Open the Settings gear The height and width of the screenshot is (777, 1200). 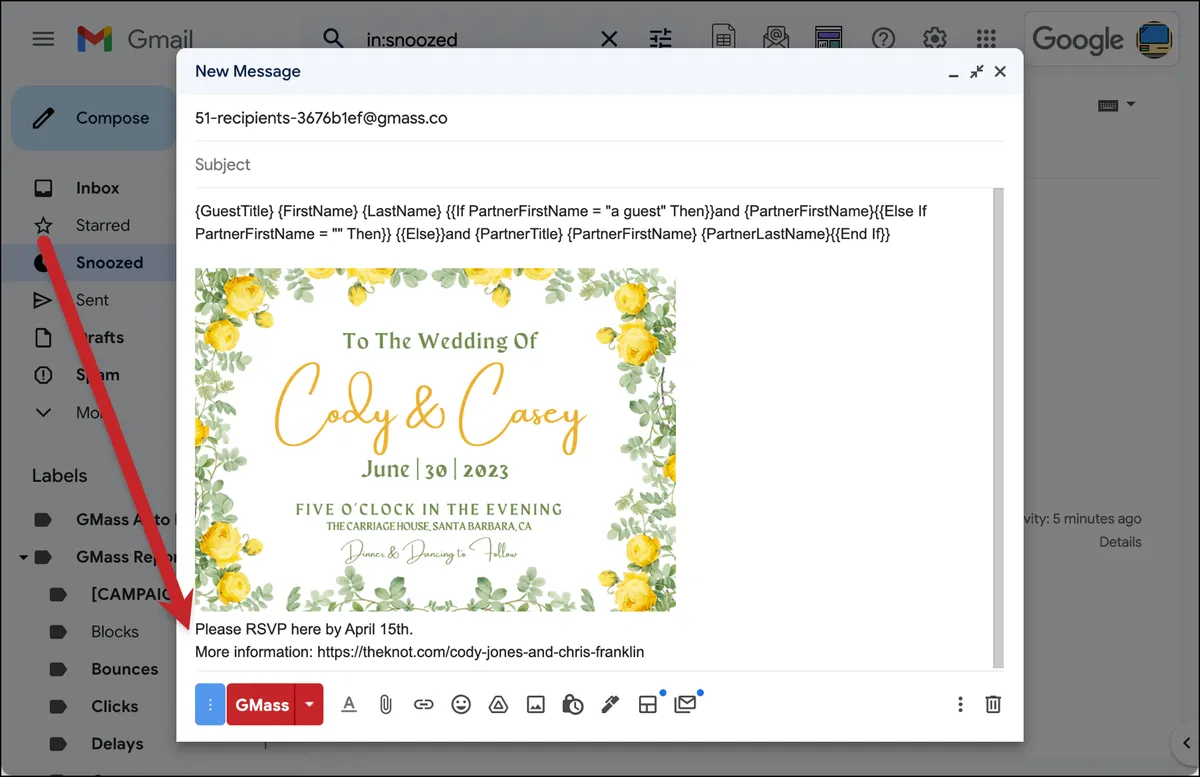[935, 39]
